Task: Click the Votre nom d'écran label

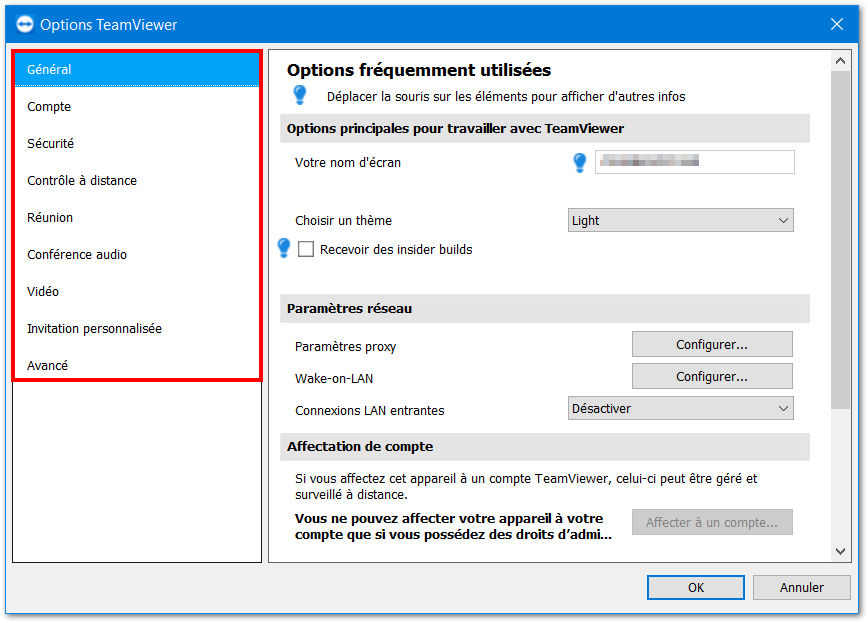Action: pyautogui.click(x=348, y=163)
